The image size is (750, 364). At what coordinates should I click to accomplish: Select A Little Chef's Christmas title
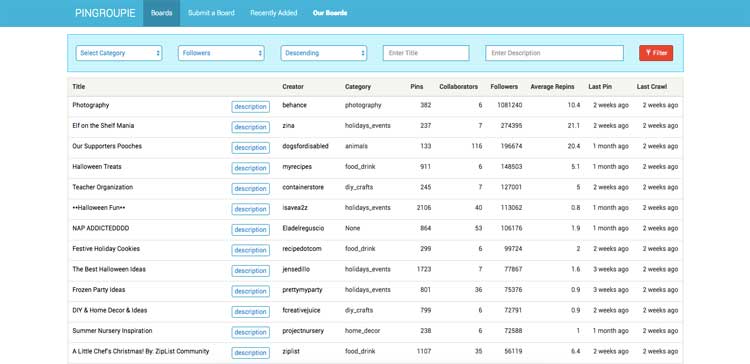tap(141, 352)
